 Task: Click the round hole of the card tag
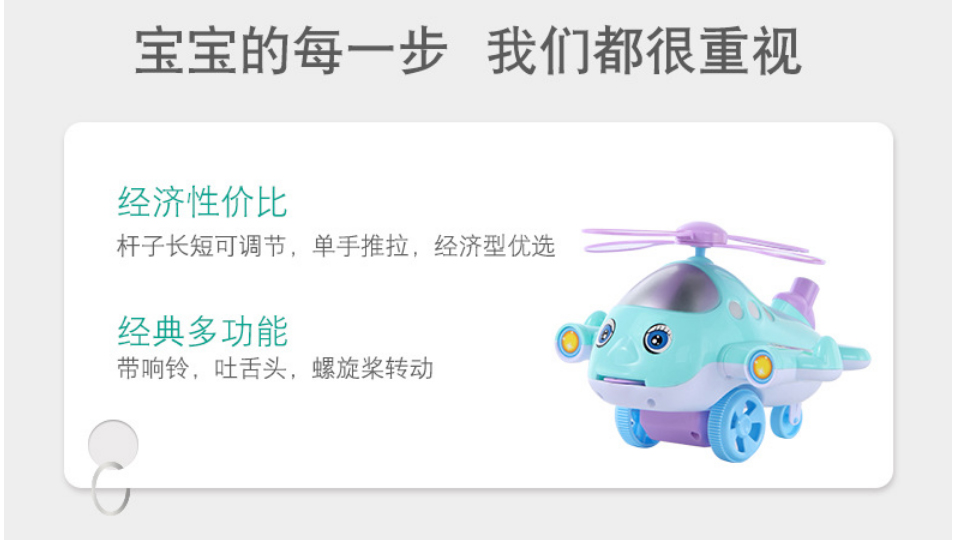tap(113, 445)
